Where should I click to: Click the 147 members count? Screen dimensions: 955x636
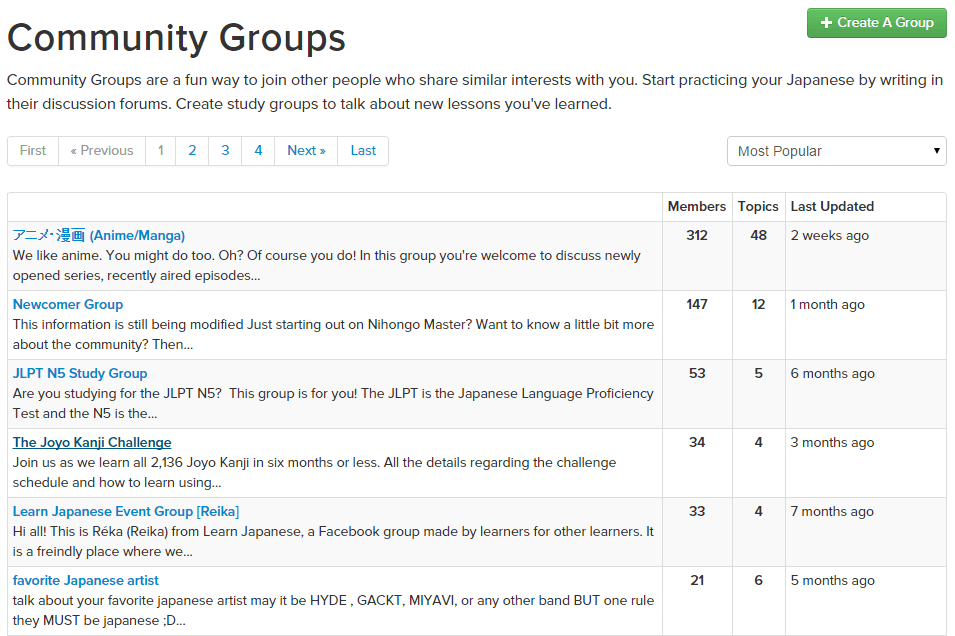click(x=697, y=304)
